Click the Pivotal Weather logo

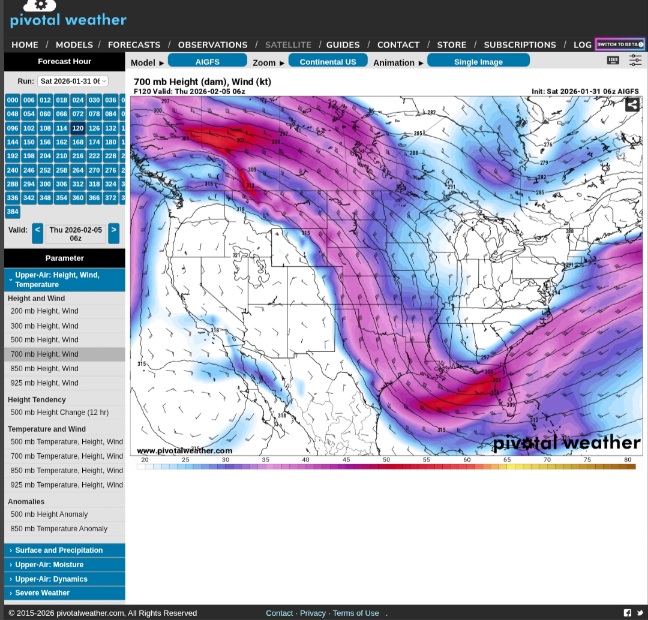[68, 15]
